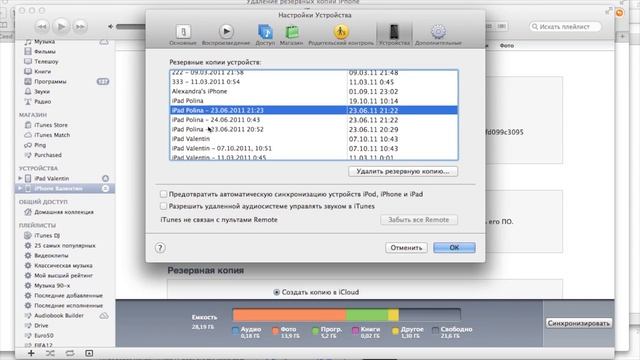Adjust the iTunes volume slider
This screenshot has width=640, height=360.
point(131,27)
